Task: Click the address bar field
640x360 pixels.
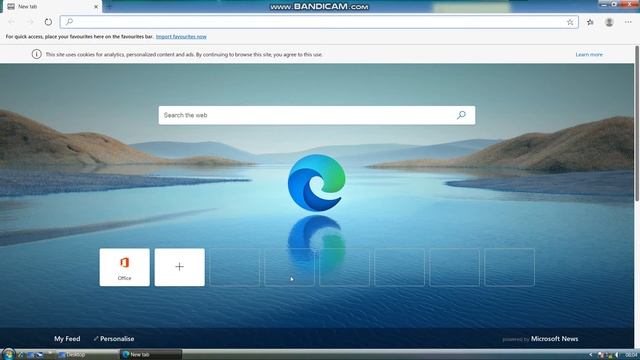Action: tap(319, 22)
